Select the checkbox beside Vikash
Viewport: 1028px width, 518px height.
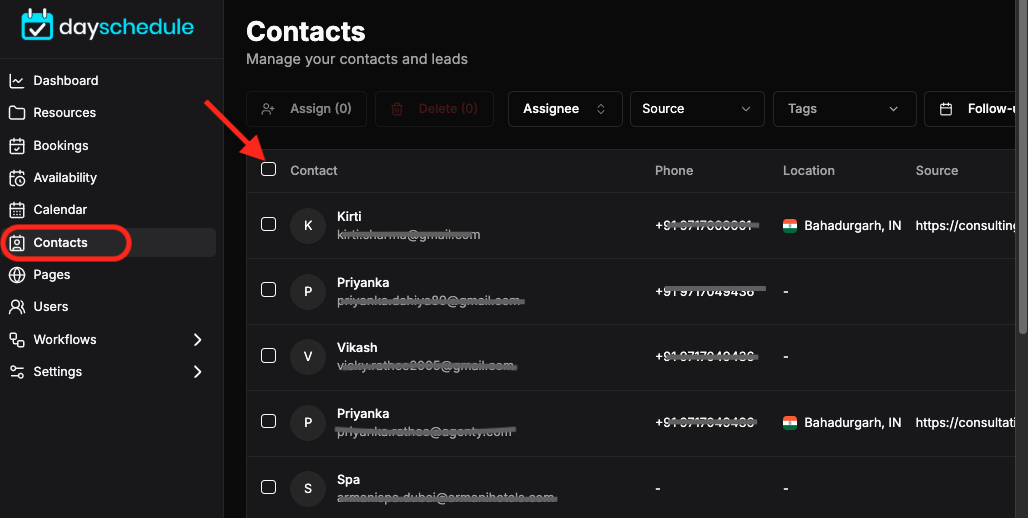pos(268,355)
